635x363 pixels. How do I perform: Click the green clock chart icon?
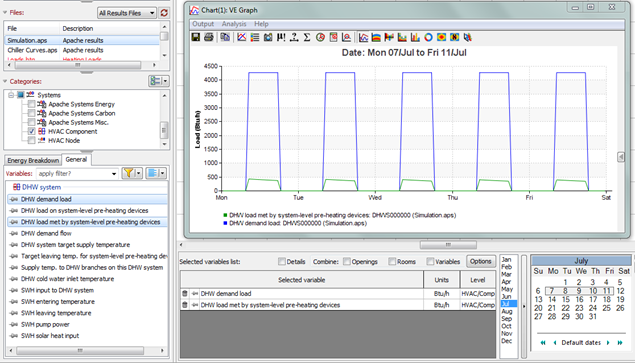tap(320, 37)
